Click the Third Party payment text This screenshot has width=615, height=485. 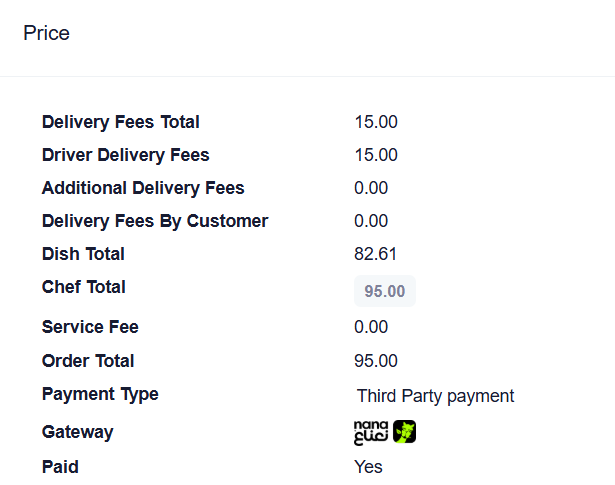(435, 396)
